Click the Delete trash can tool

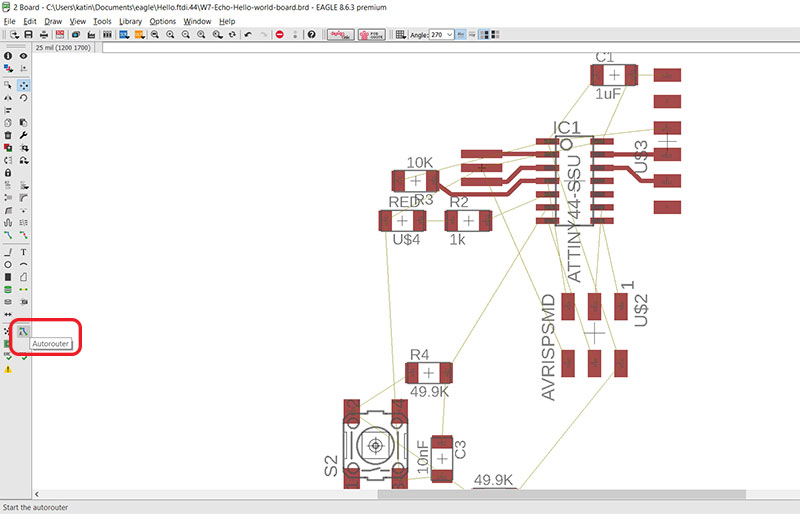8,135
